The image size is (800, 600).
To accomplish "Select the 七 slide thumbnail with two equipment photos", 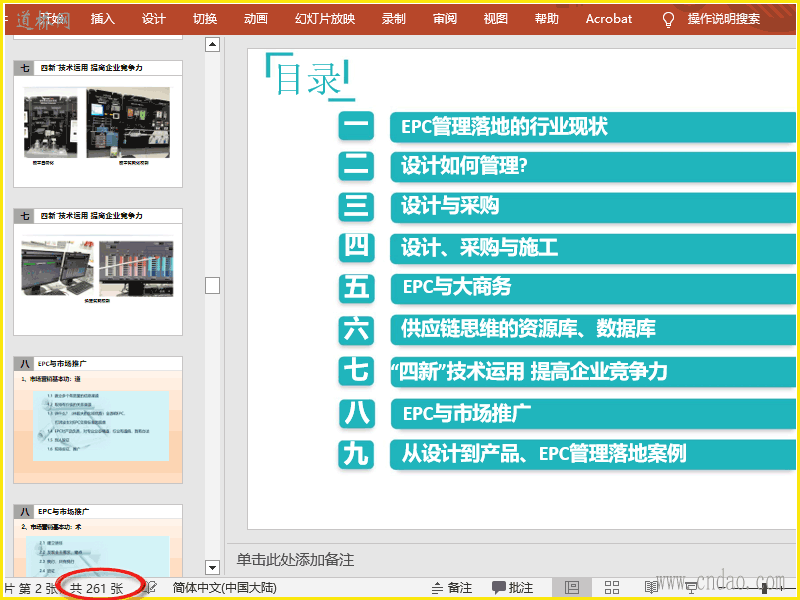I will click(98, 124).
